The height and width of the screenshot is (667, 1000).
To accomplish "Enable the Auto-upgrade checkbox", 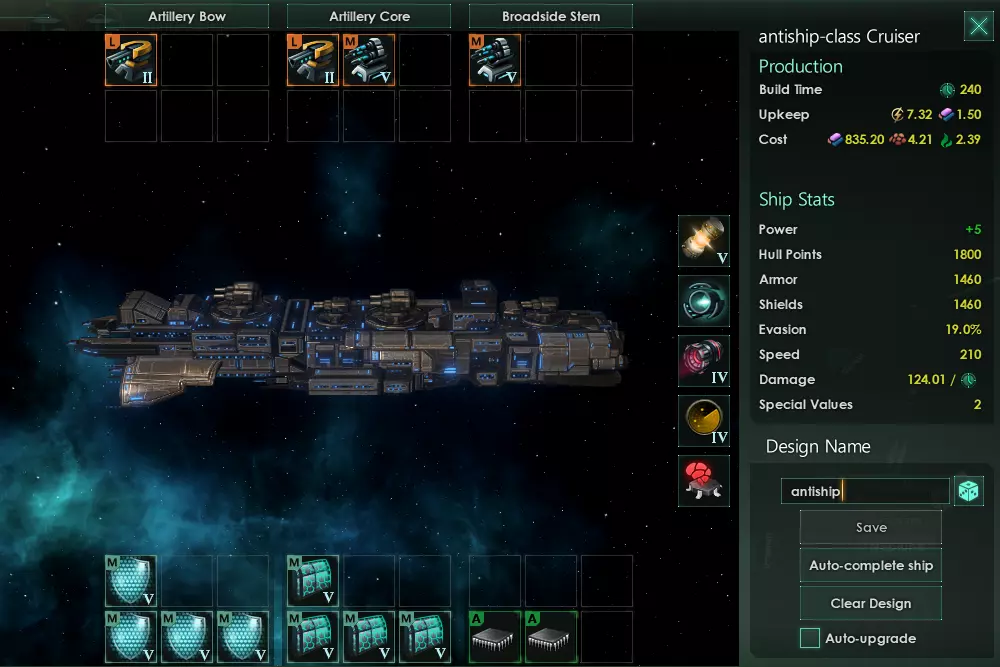I will (x=810, y=638).
